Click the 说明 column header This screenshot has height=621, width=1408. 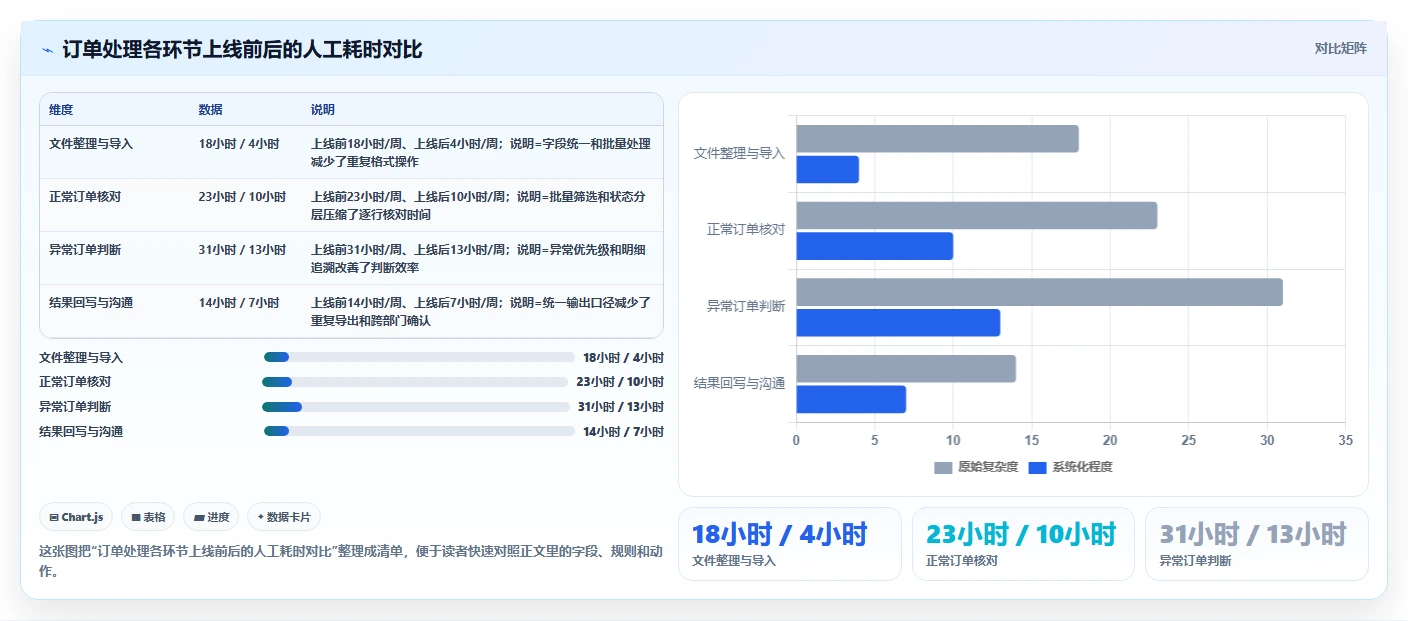323,110
